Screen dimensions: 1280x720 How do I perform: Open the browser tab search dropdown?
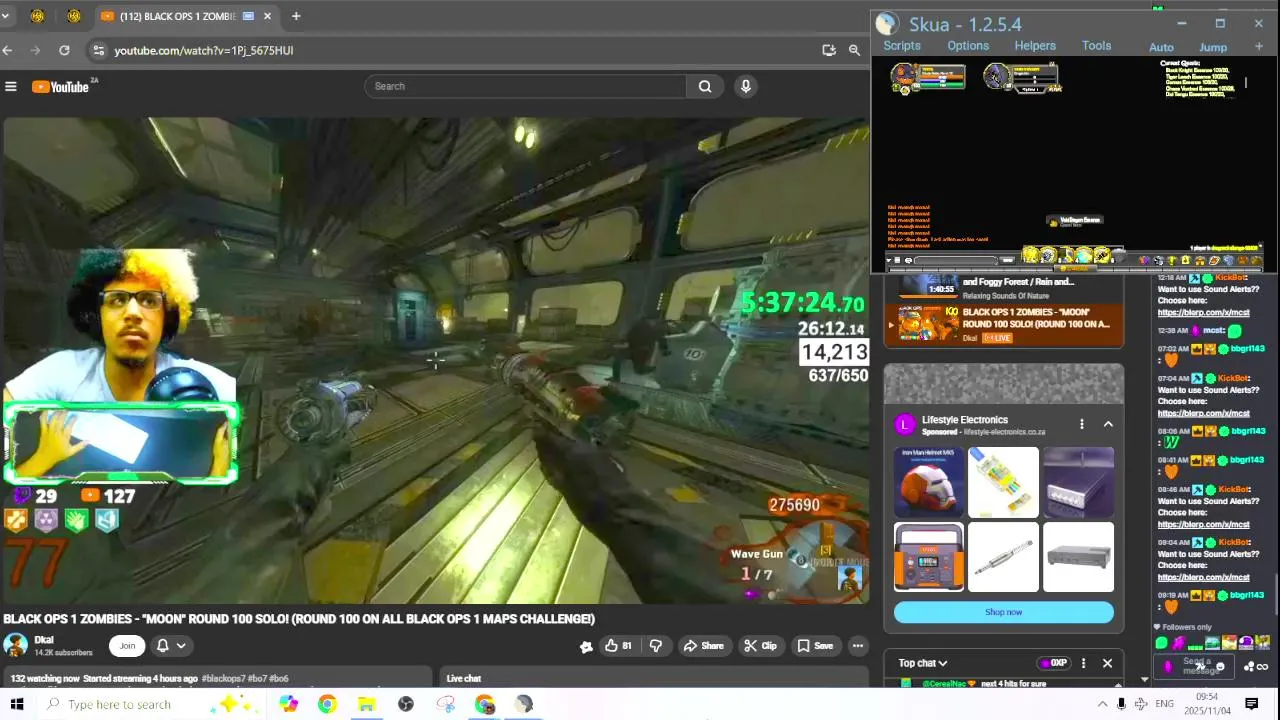click(5, 16)
